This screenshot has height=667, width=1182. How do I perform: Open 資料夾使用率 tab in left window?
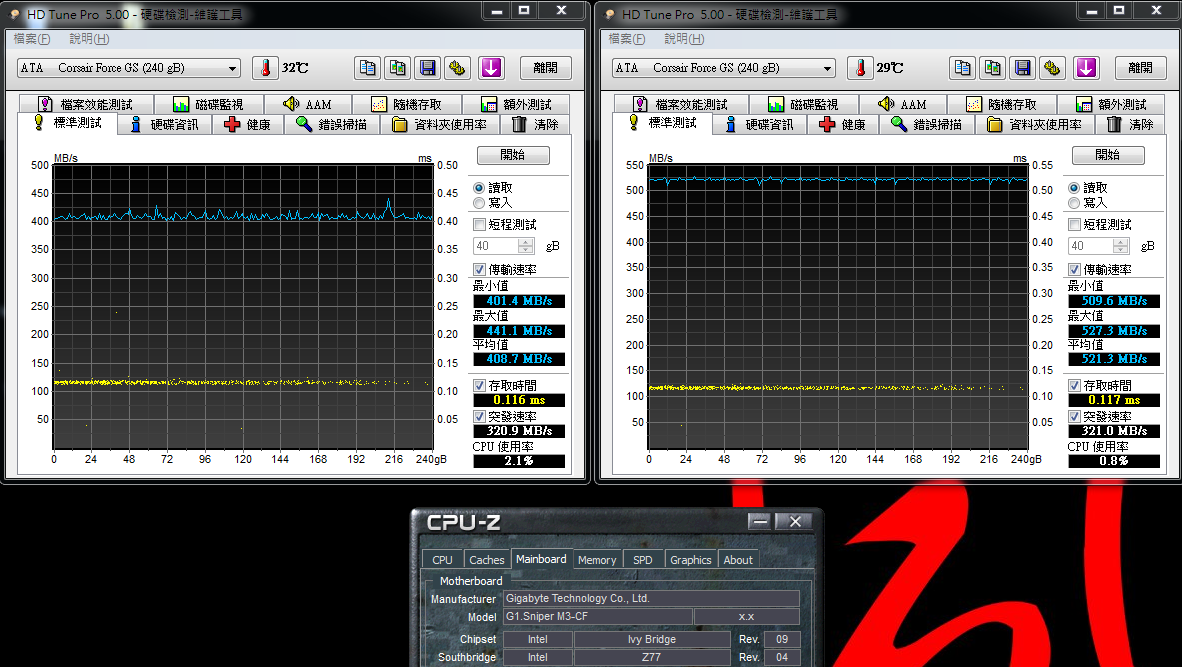click(440, 124)
